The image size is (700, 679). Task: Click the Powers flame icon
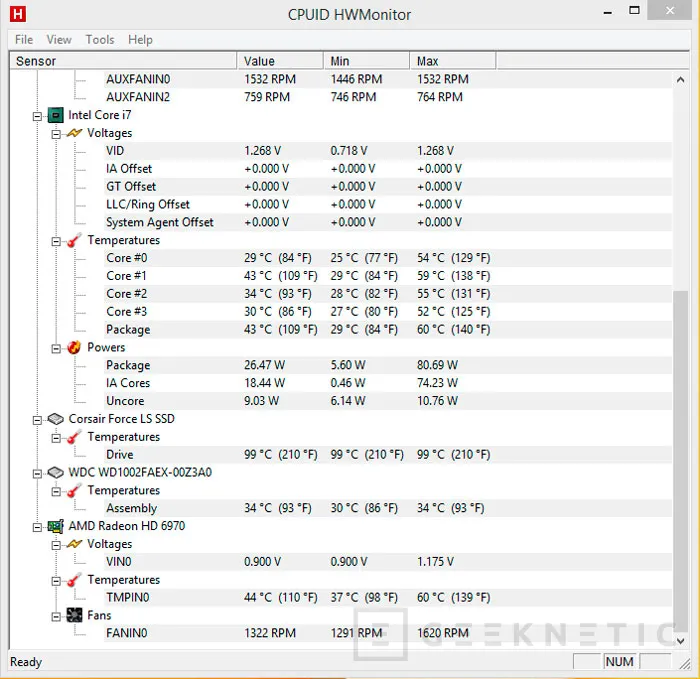pos(74,347)
